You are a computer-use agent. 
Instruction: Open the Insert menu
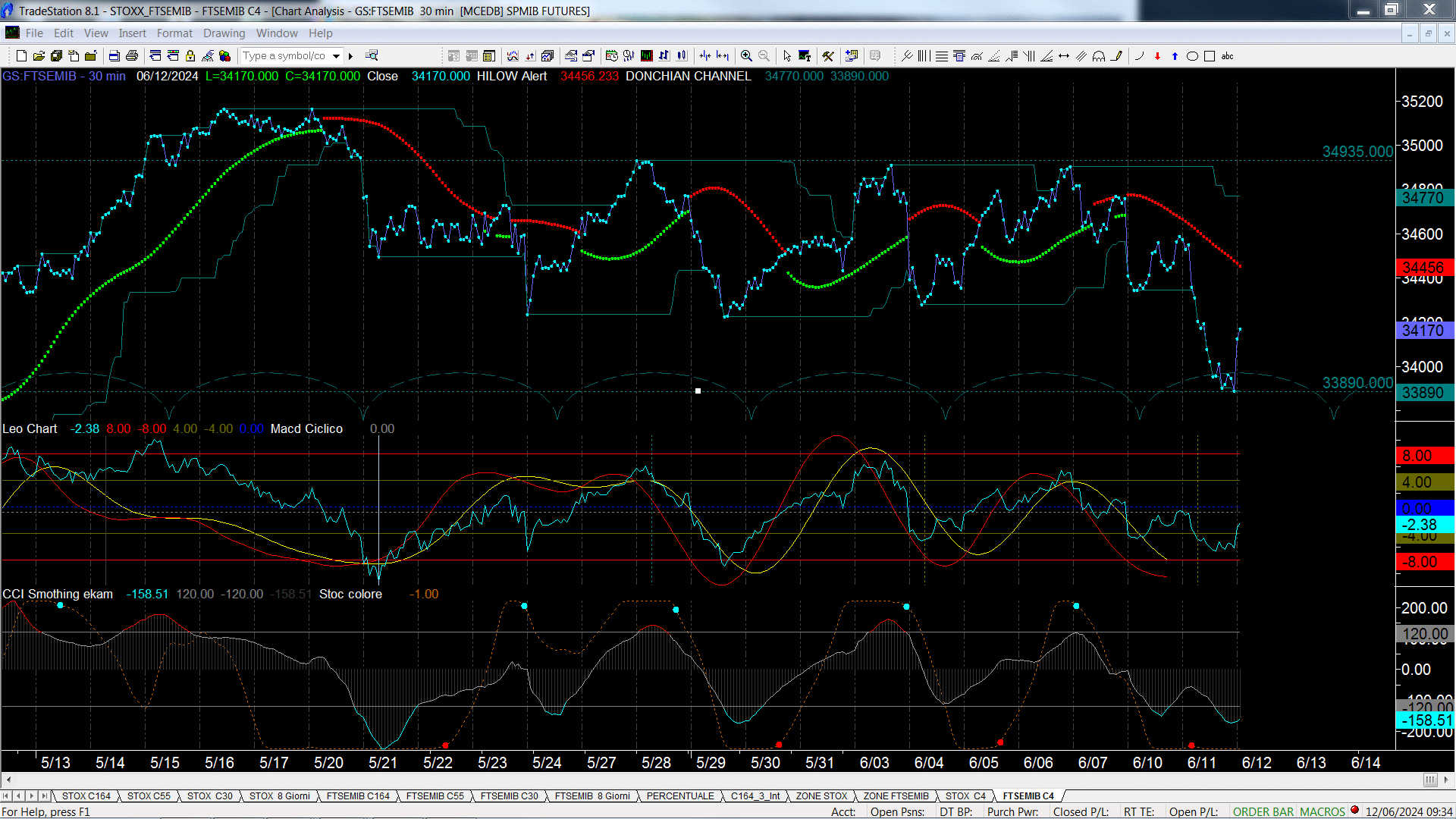(x=132, y=33)
